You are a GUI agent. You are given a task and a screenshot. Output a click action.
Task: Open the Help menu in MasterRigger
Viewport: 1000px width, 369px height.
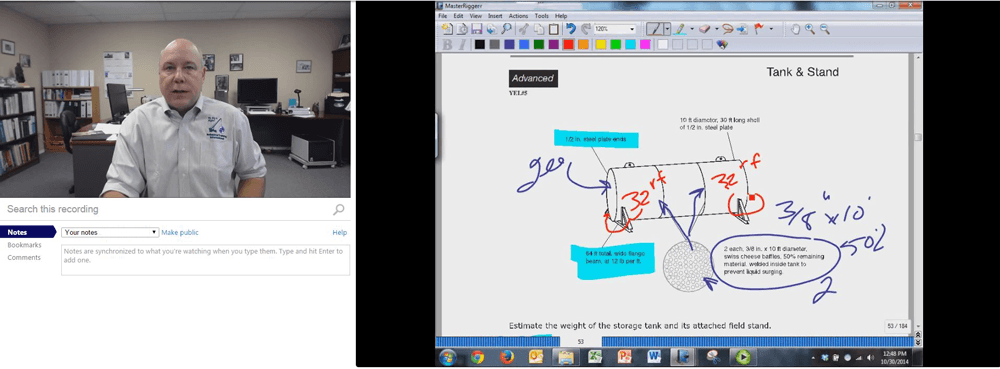(561, 16)
